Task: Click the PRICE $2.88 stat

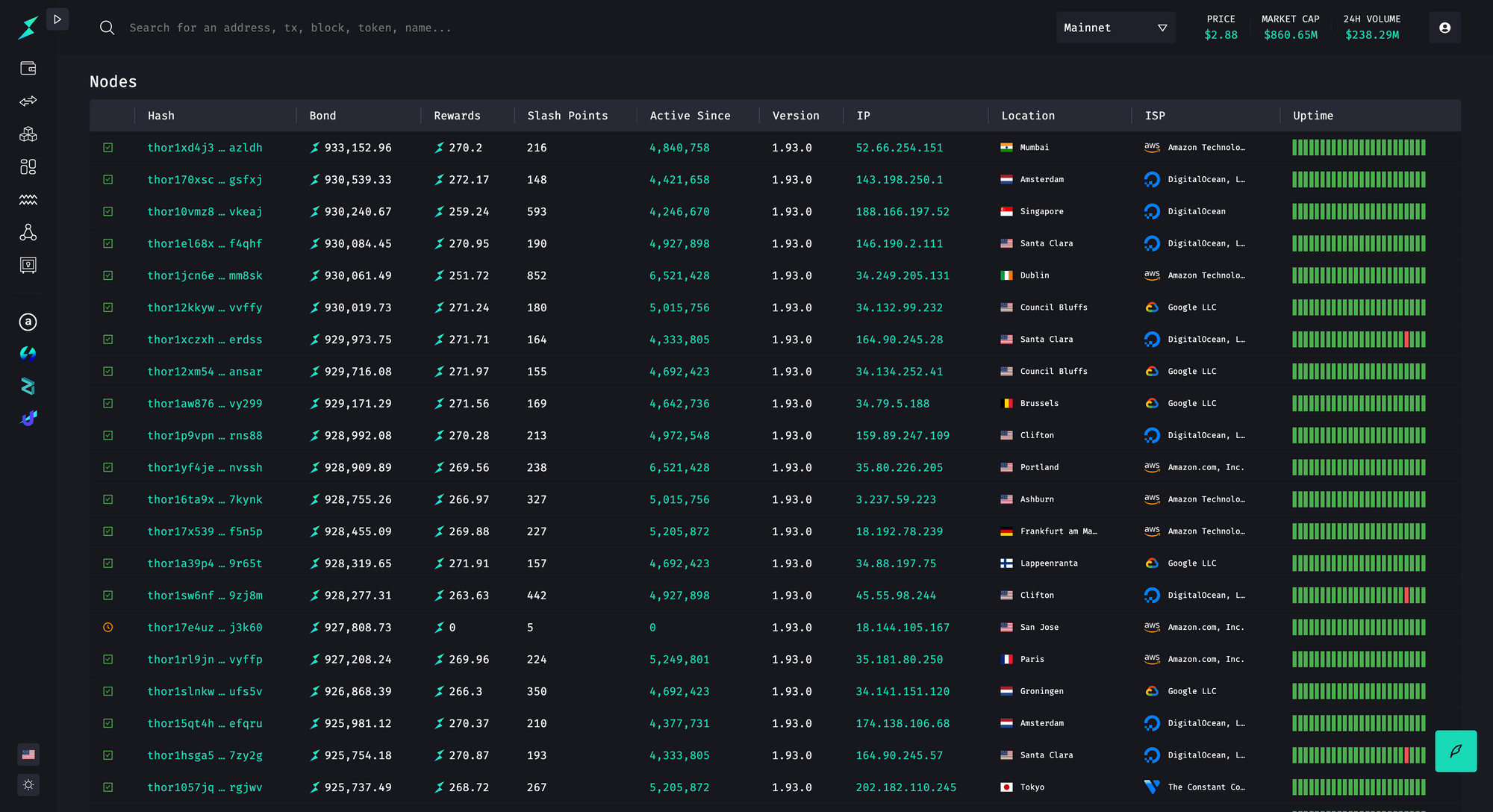Action: (x=1221, y=28)
